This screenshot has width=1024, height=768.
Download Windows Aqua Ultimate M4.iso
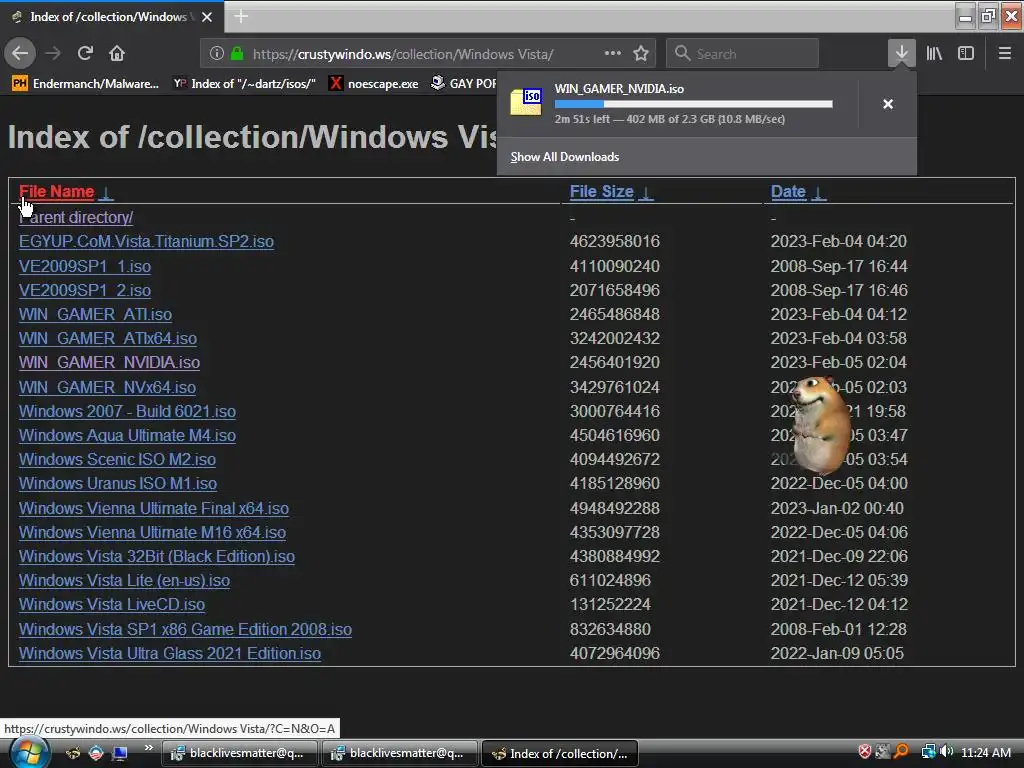(x=127, y=435)
